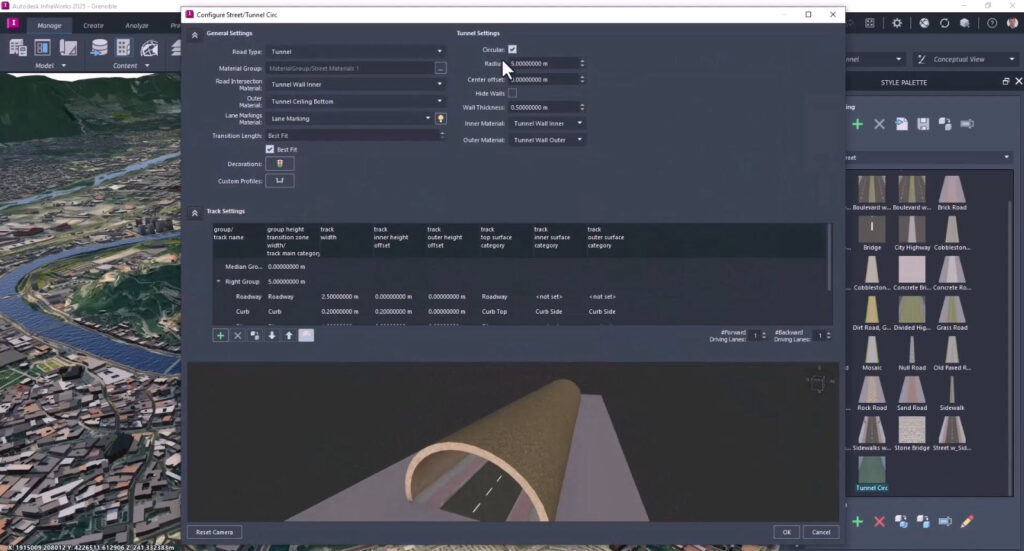Browse Material Group with ellipsis button
Screen dimensions: 1024x551
coord(440,68)
